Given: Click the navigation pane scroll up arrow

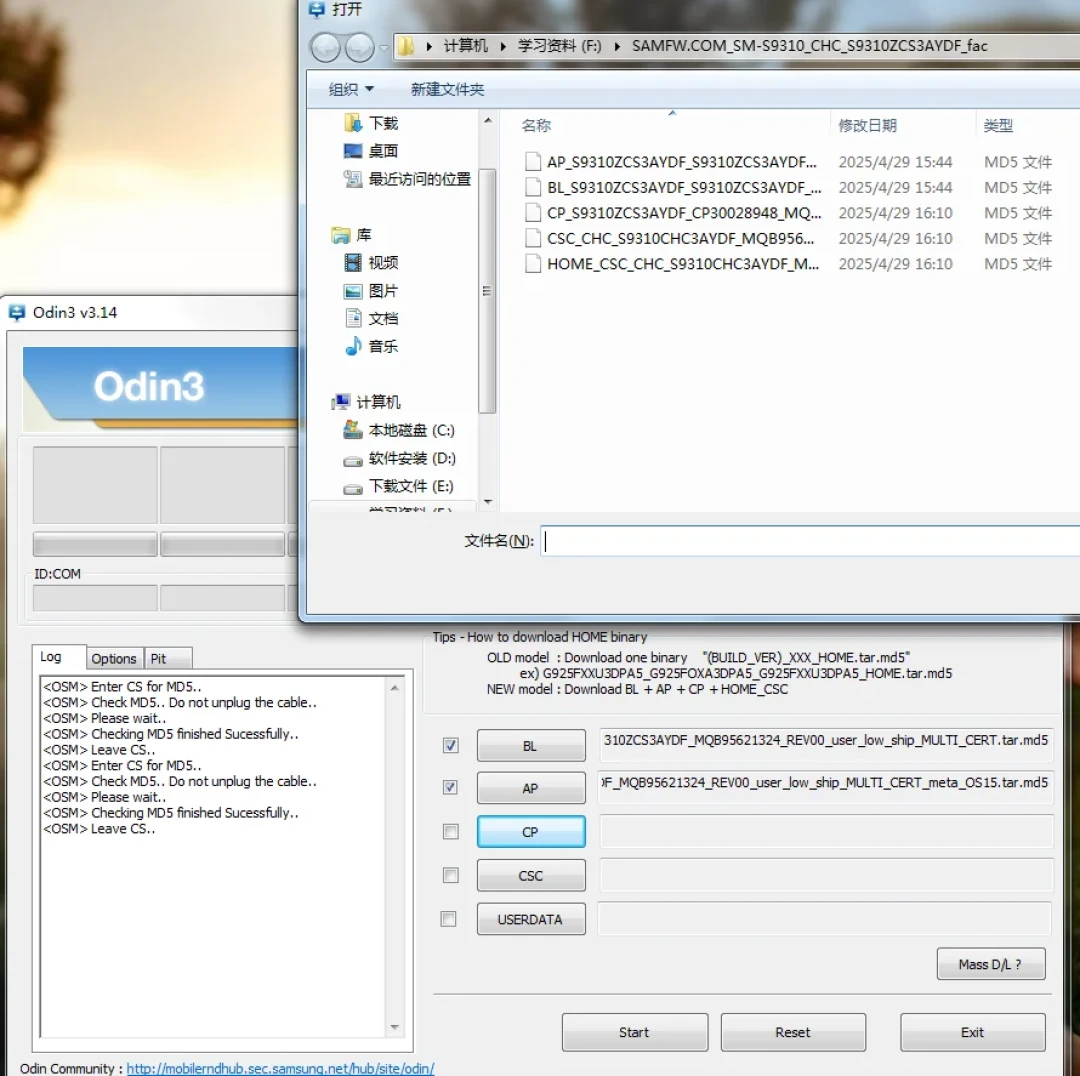Looking at the screenshot, I should [x=488, y=121].
